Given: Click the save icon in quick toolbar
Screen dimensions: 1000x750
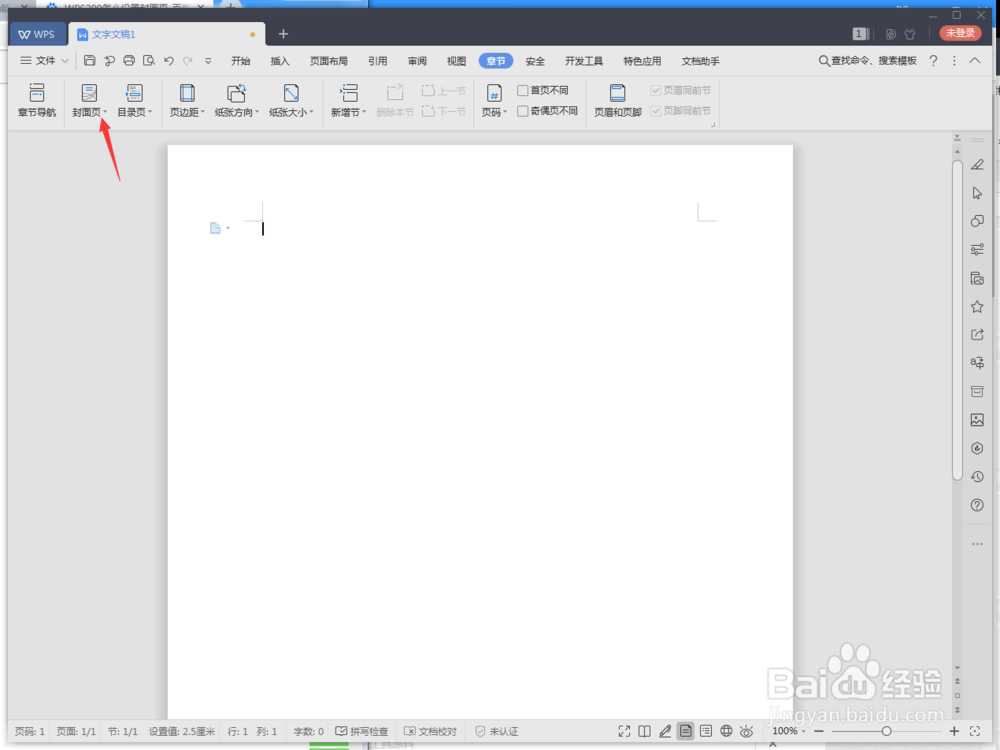Looking at the screenshot, I should pyautogui.click(x=89, y=61).
